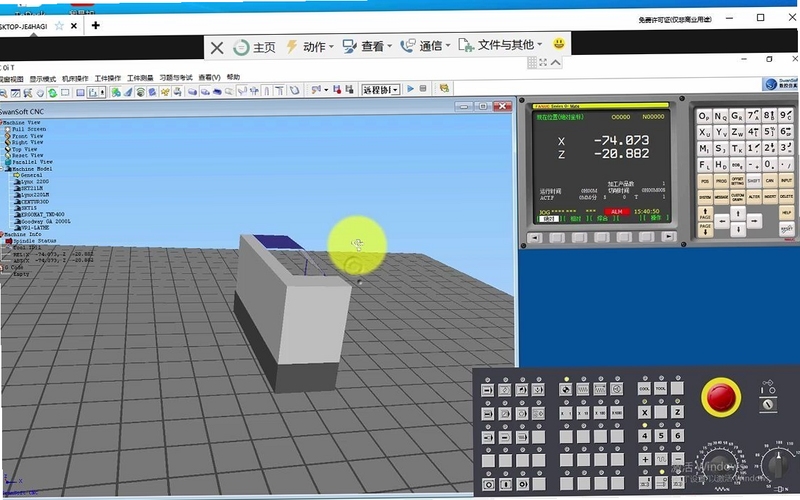Click the left-arrow softkey under CNC screen

tap(534, 238)
